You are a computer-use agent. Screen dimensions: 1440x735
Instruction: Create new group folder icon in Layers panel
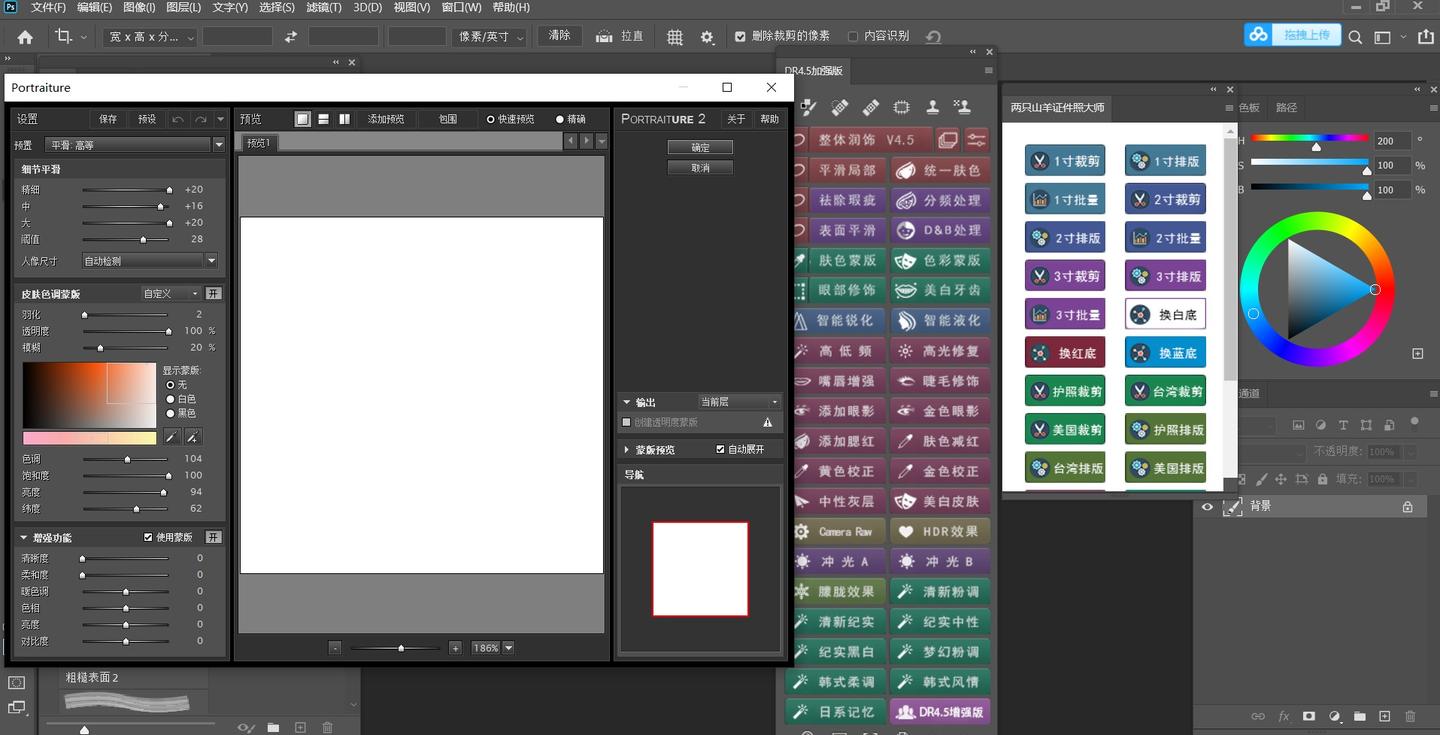(x=1360, y=716)
